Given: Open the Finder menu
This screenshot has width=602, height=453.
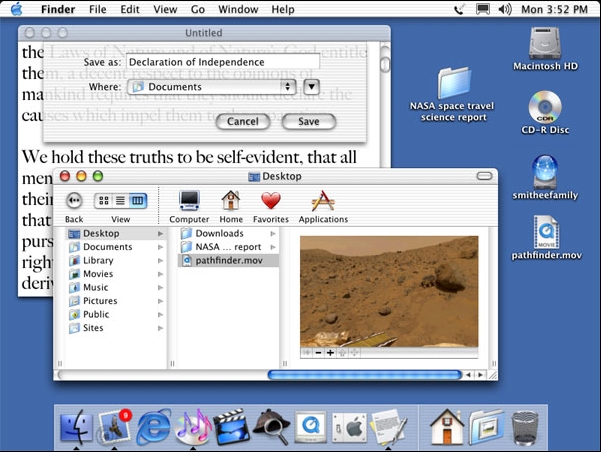Looking at the screenshot, I should tap(58, 9).
